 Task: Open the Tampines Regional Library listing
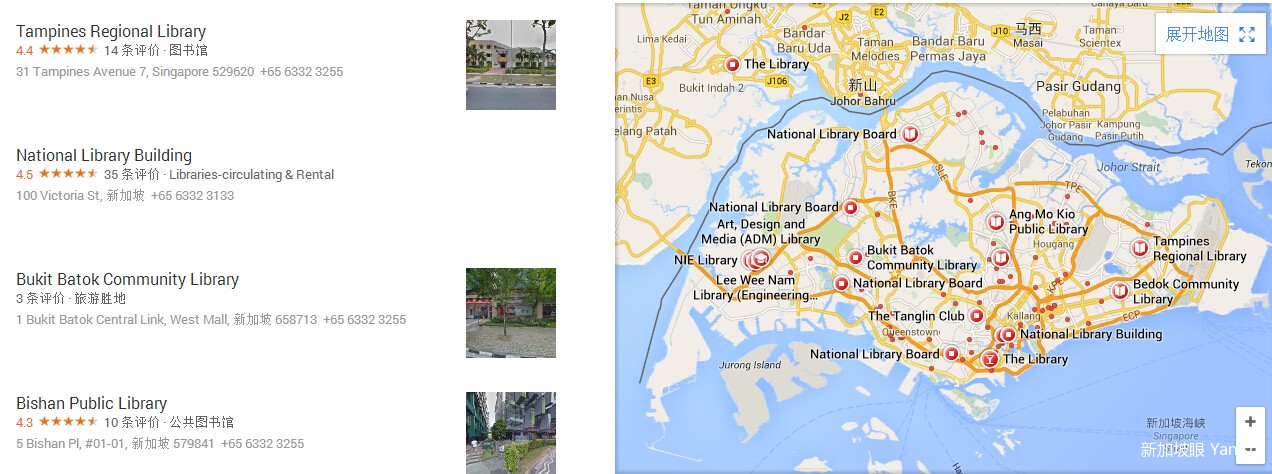[x=111, y=31]
